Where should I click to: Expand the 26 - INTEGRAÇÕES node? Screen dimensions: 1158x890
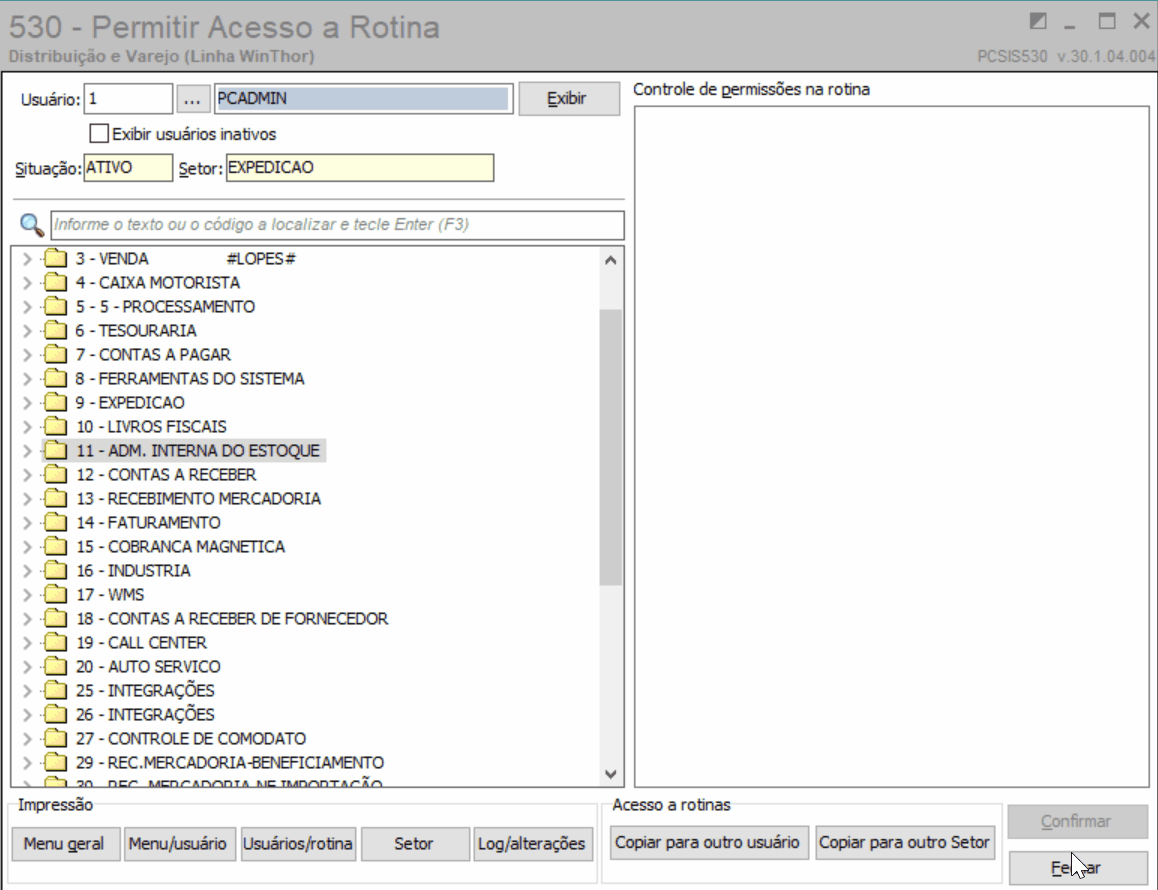(27, 715)
